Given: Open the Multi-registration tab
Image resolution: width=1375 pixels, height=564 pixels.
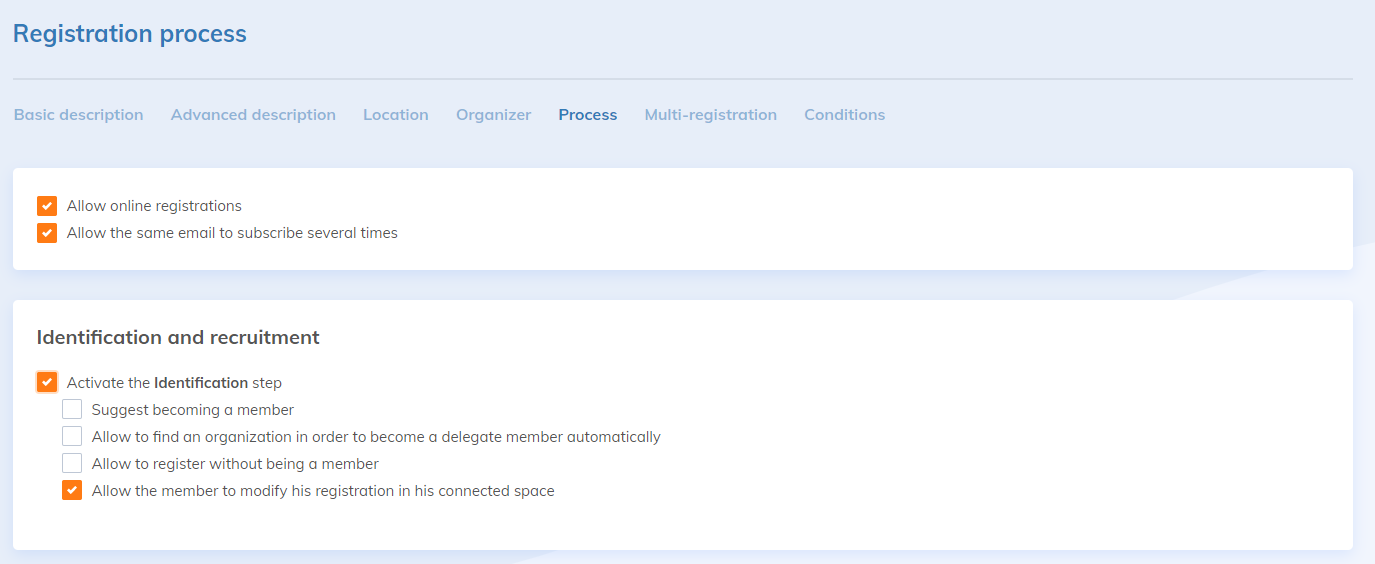Looking at the screenshot, I should click(710, 115).
